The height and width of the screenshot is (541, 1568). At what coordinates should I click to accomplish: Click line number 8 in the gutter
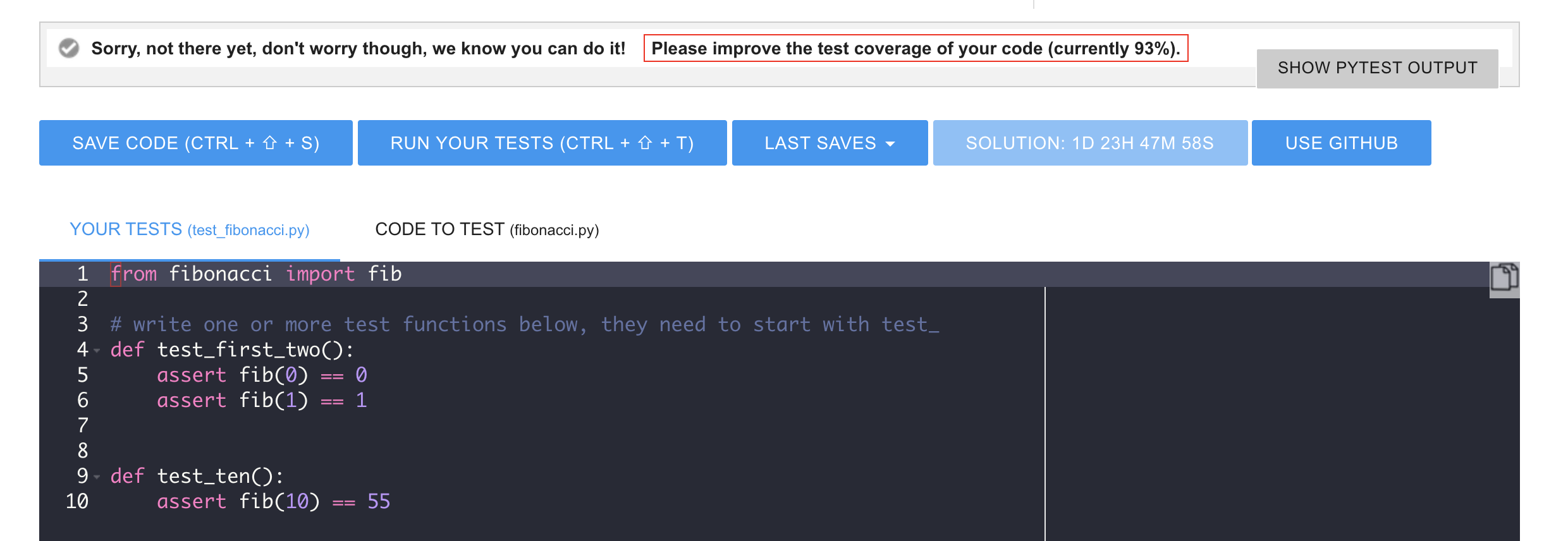[82, 451]
